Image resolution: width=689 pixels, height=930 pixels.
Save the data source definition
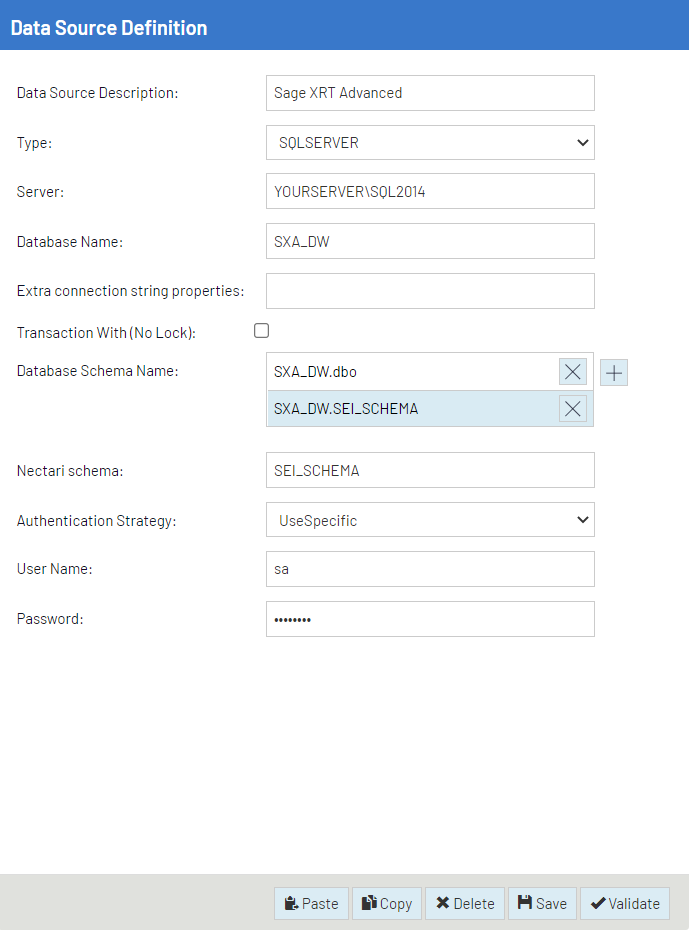(542, 903)
